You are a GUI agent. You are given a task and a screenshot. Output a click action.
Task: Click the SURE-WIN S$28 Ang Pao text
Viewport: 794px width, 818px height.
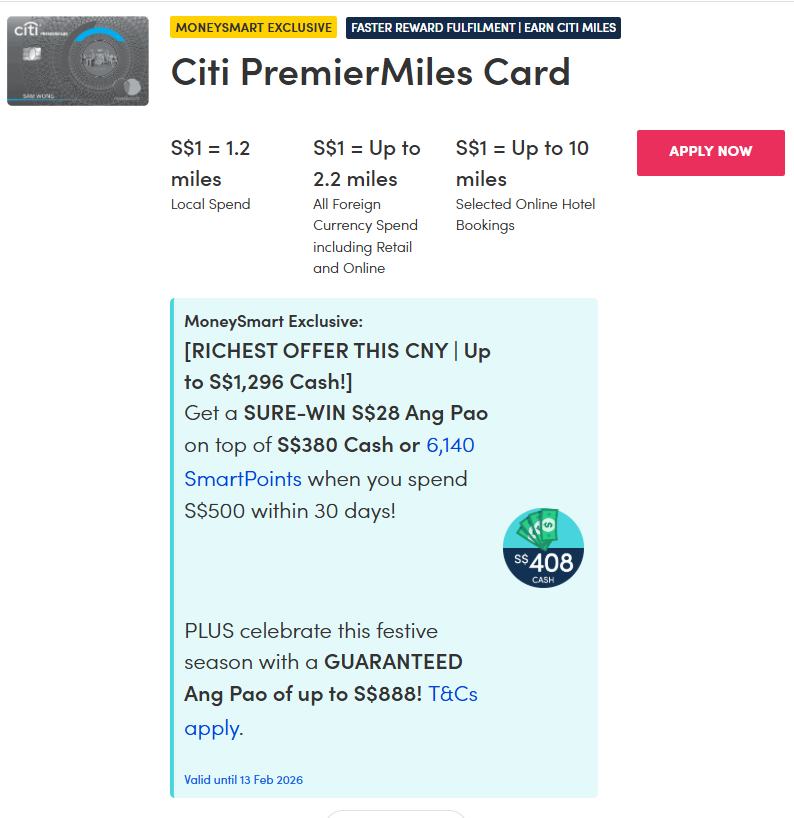(x=365, y=413)
